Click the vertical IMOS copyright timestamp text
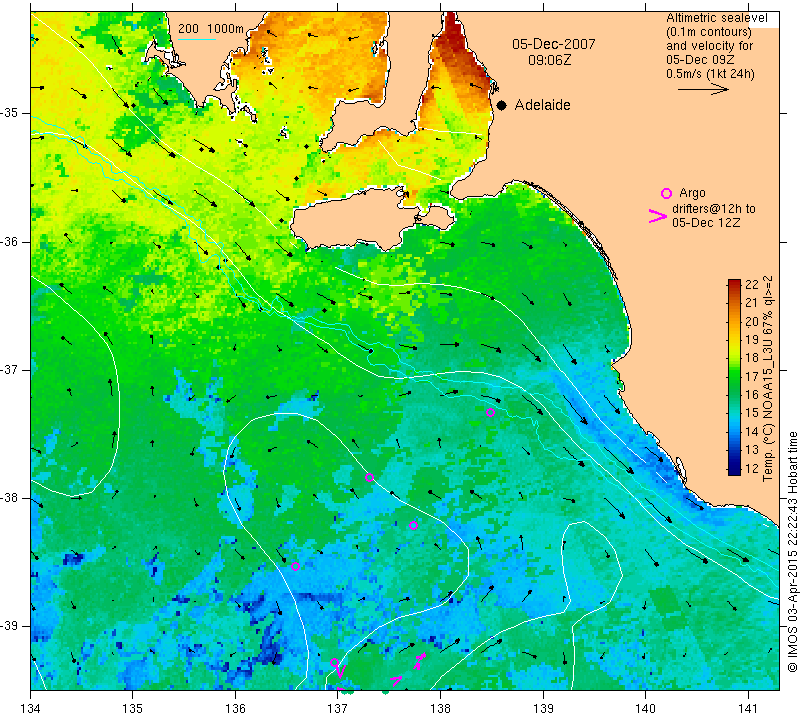This screenshot has height=720, width=800. (792, 551)
